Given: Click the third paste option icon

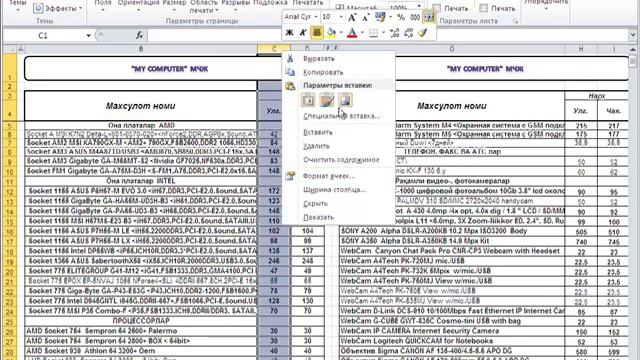Looking at the screenshot, I should [x=345, y=100].
